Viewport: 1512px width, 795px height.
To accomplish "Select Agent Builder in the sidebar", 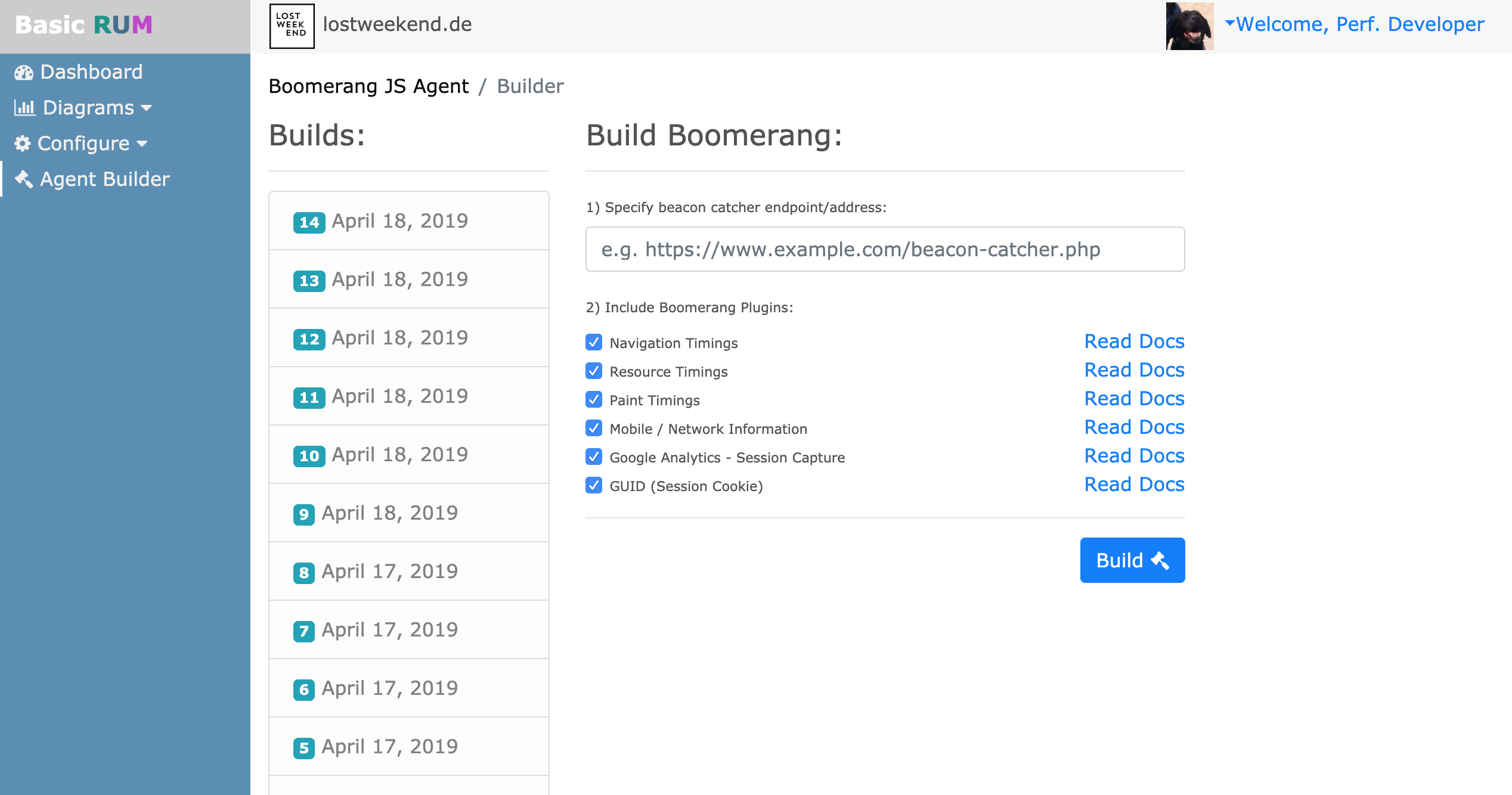I will click(104, 179).
